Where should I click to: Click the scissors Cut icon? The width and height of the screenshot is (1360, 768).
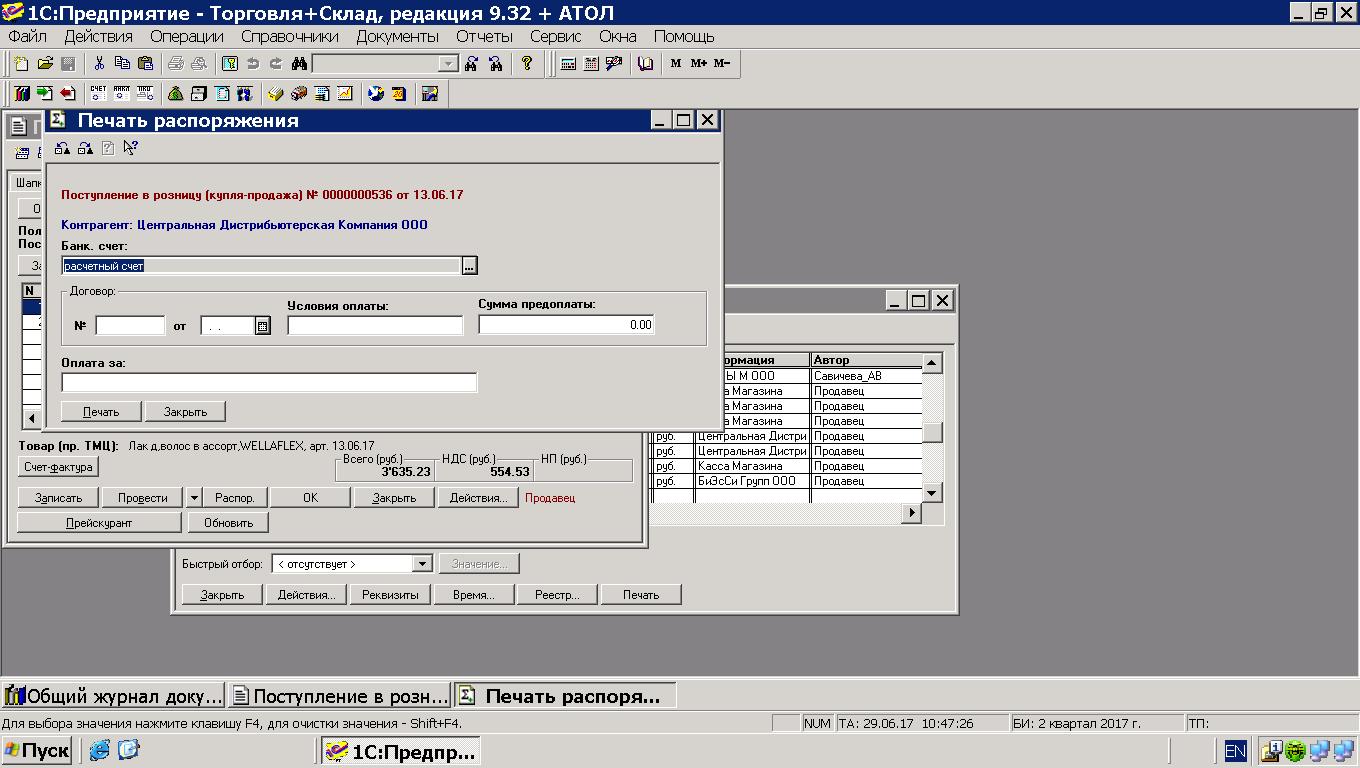99,64
